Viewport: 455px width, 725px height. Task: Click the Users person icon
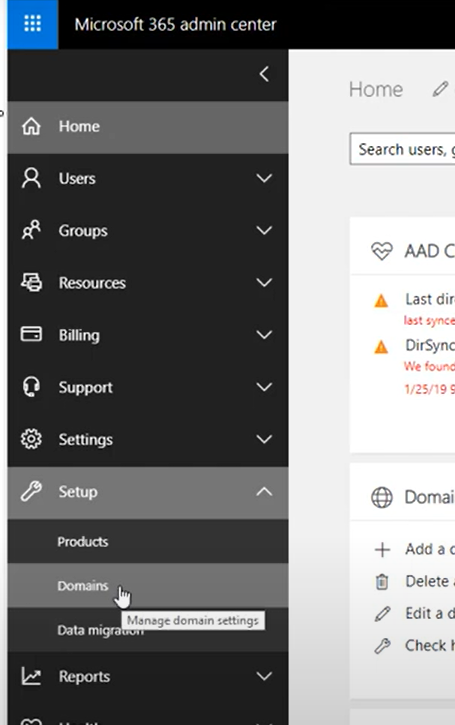tap(31, 178)
